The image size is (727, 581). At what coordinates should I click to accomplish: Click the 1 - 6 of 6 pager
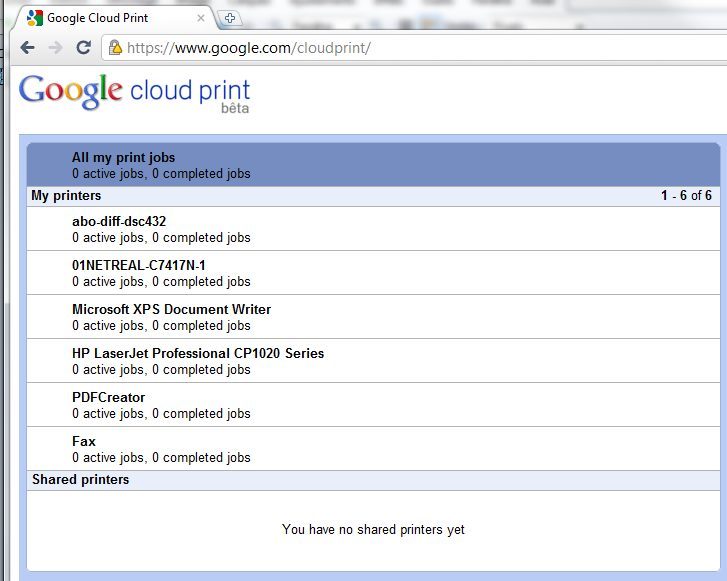(x=686, y=196)
